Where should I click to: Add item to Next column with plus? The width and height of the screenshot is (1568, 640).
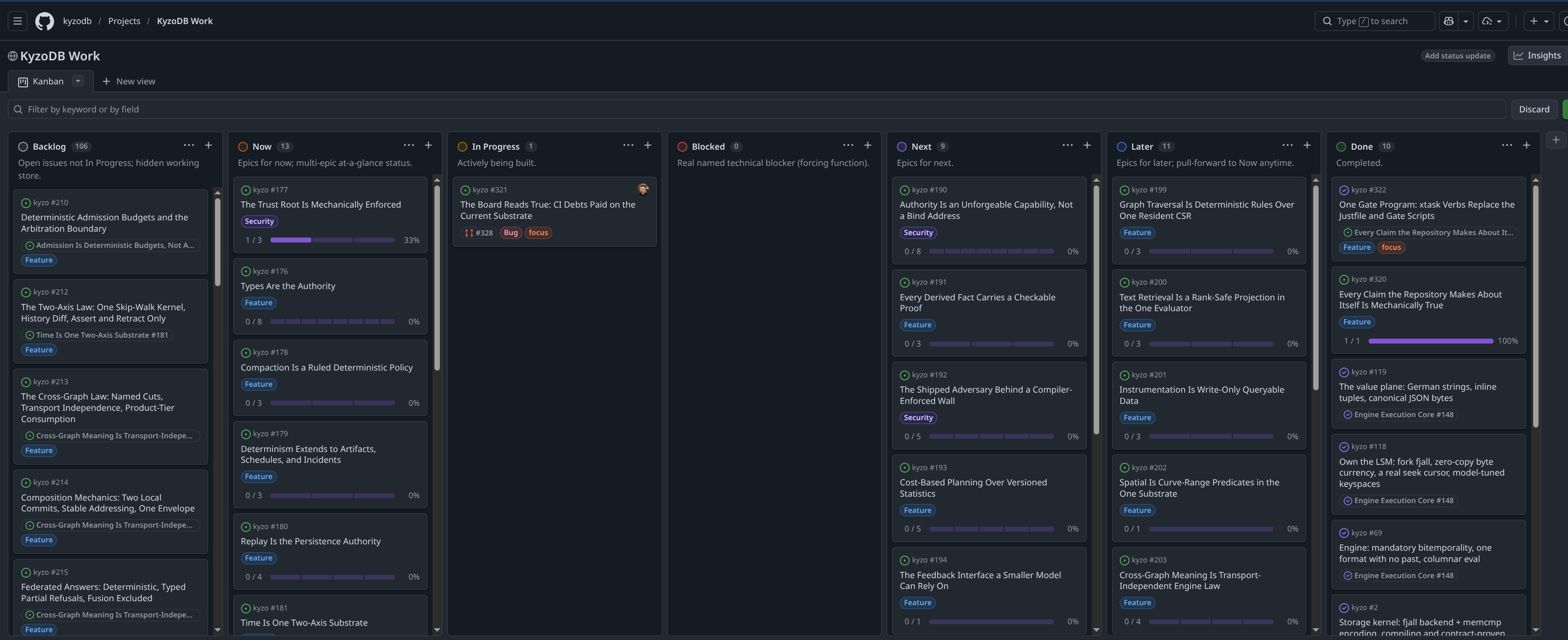pos(1087,145)
